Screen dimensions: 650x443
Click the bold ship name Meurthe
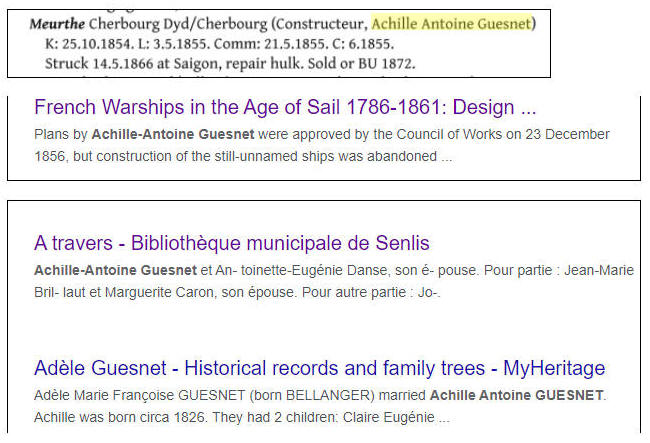coord(57,24)
